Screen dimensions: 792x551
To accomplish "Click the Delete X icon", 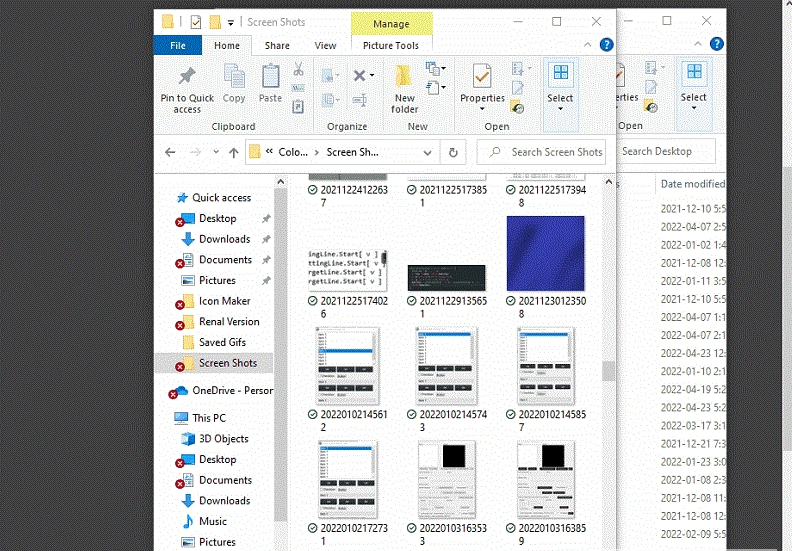I will pyautogui.click(x=359, y=76).
